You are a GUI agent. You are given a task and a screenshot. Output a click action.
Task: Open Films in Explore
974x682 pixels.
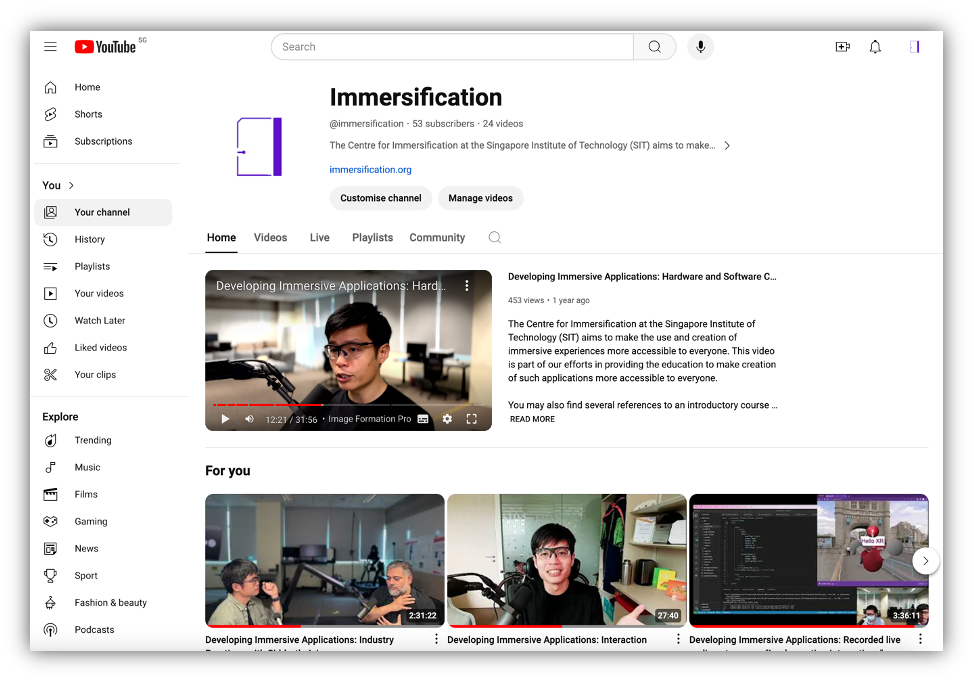coord(103,494)
